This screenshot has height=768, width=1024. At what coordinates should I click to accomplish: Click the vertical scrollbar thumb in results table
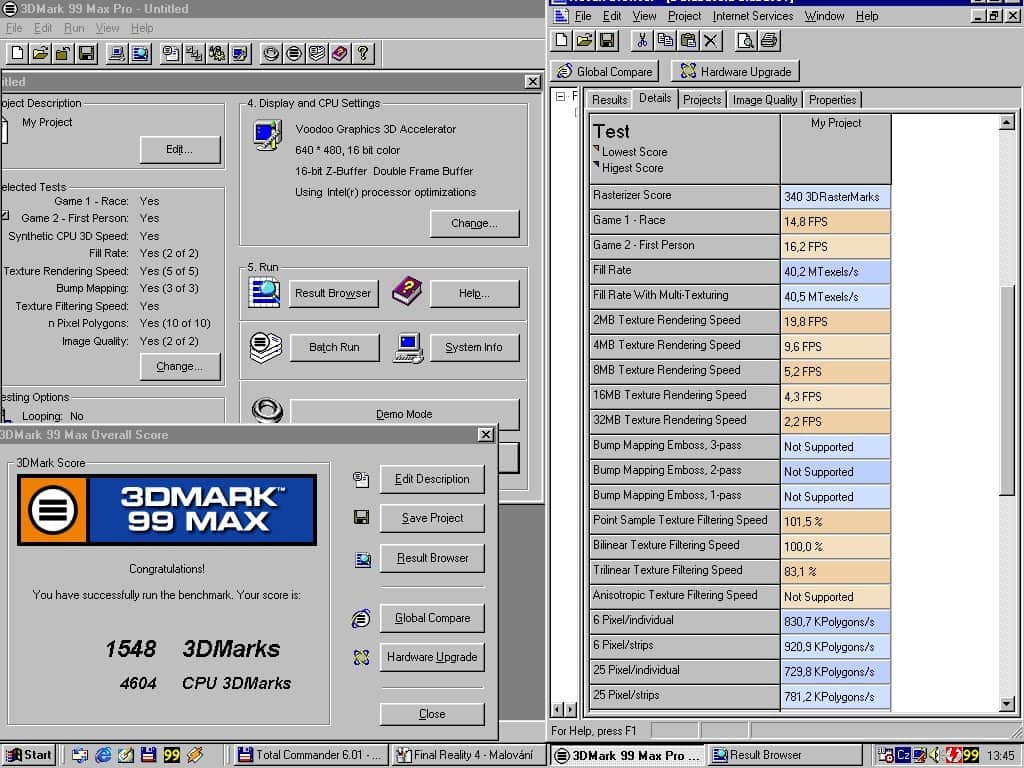click(x=1006, y=389)
